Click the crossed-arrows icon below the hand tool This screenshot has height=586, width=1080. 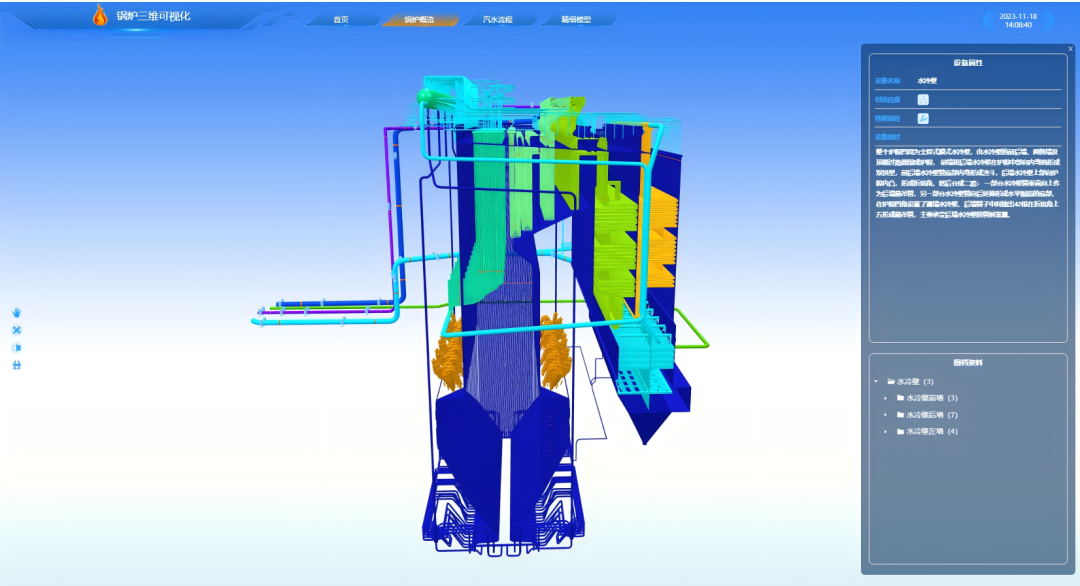16,330
